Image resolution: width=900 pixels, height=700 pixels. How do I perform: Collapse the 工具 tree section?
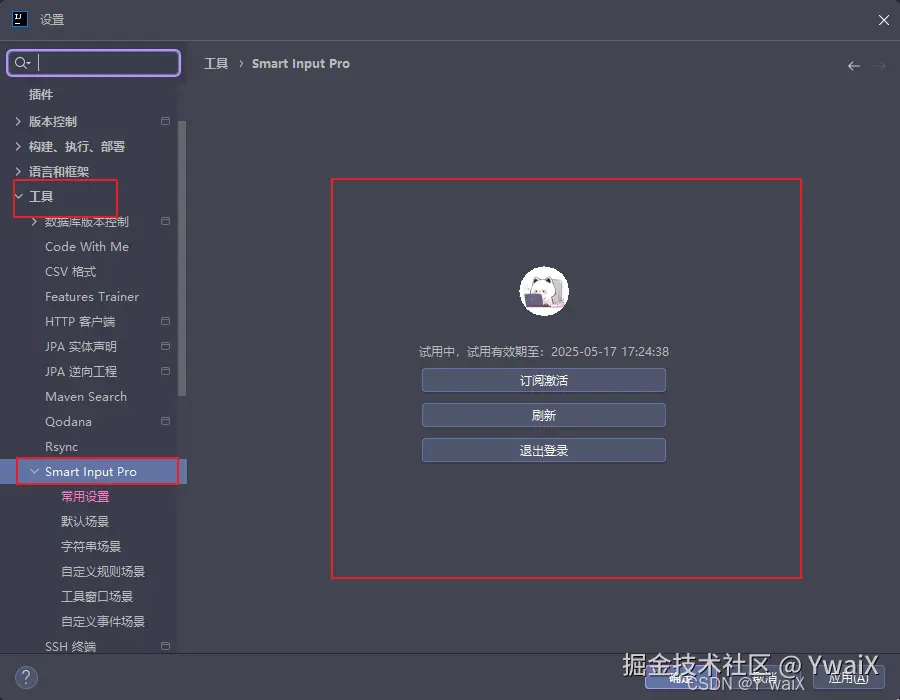click(x=17, y=196)
